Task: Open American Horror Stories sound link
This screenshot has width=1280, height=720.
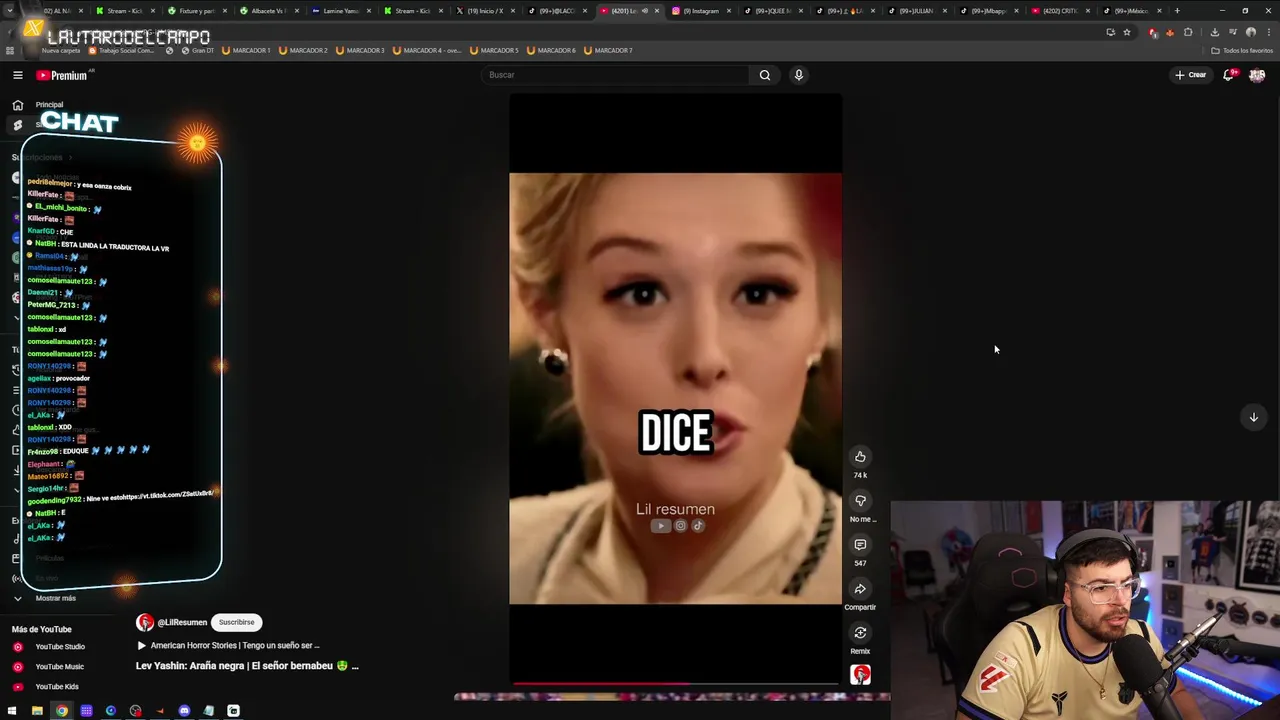Action: 234,646
